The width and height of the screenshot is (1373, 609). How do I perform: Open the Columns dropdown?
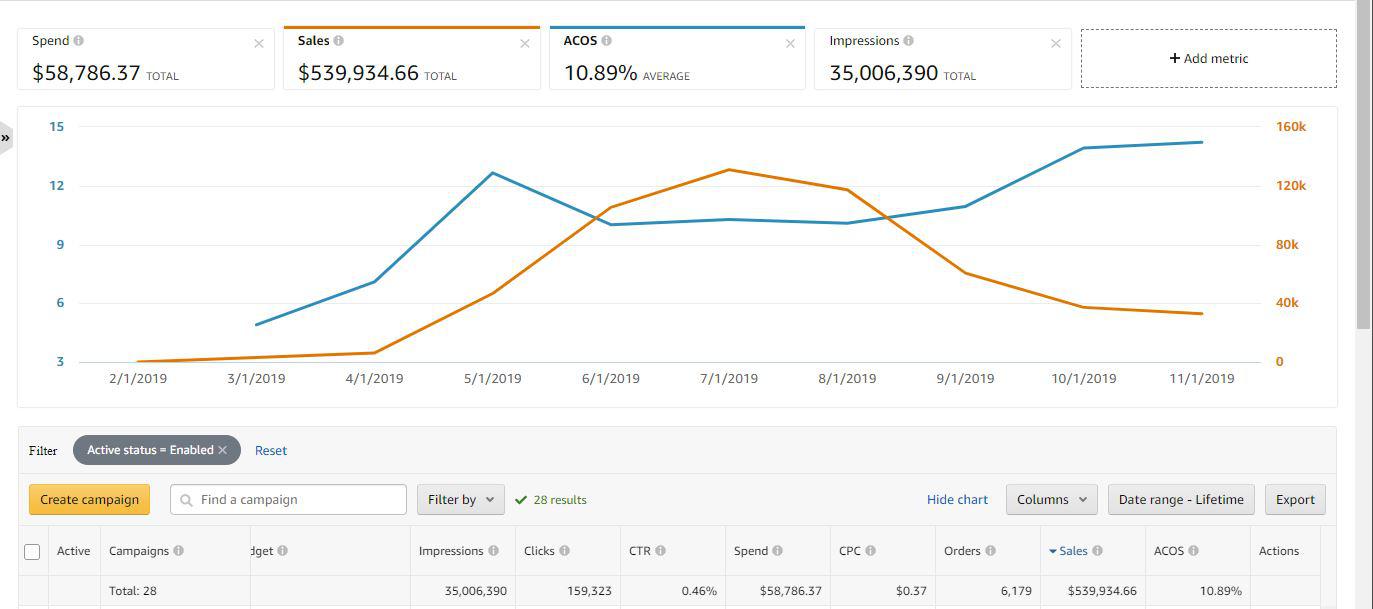tap(1051, 499)
